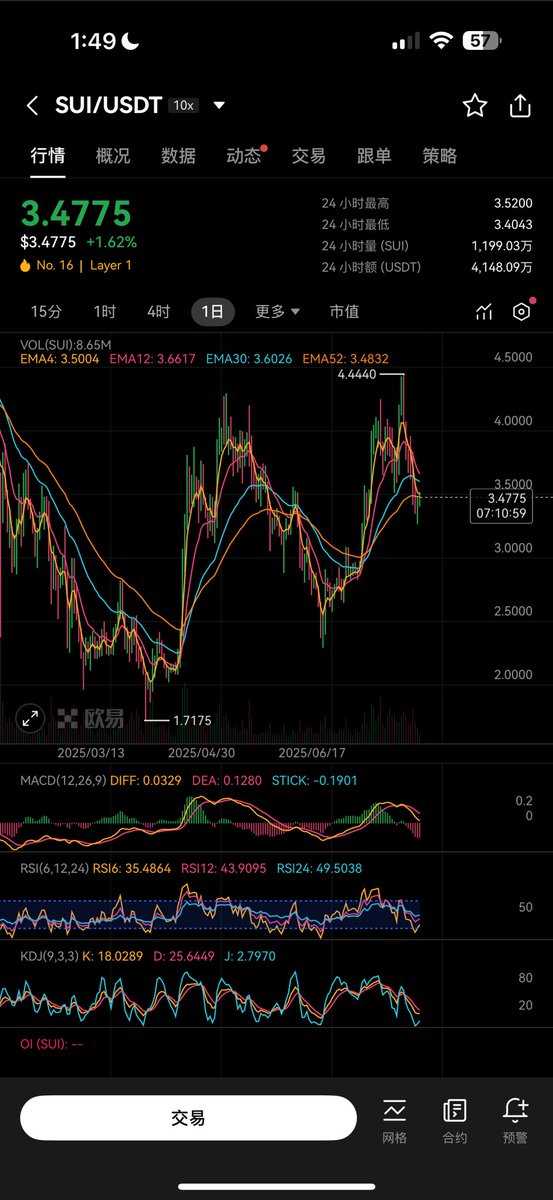Tap the cellular signal bars in status bar
Image resolution: width=553 pixels, height=1200 pixels.
[x=406, y=42]
